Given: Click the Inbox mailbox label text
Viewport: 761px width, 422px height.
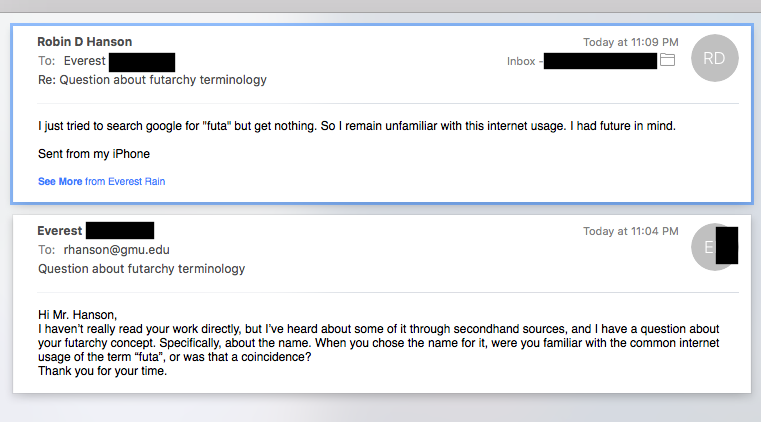Looking at the screenshot, I should point(521,62).
